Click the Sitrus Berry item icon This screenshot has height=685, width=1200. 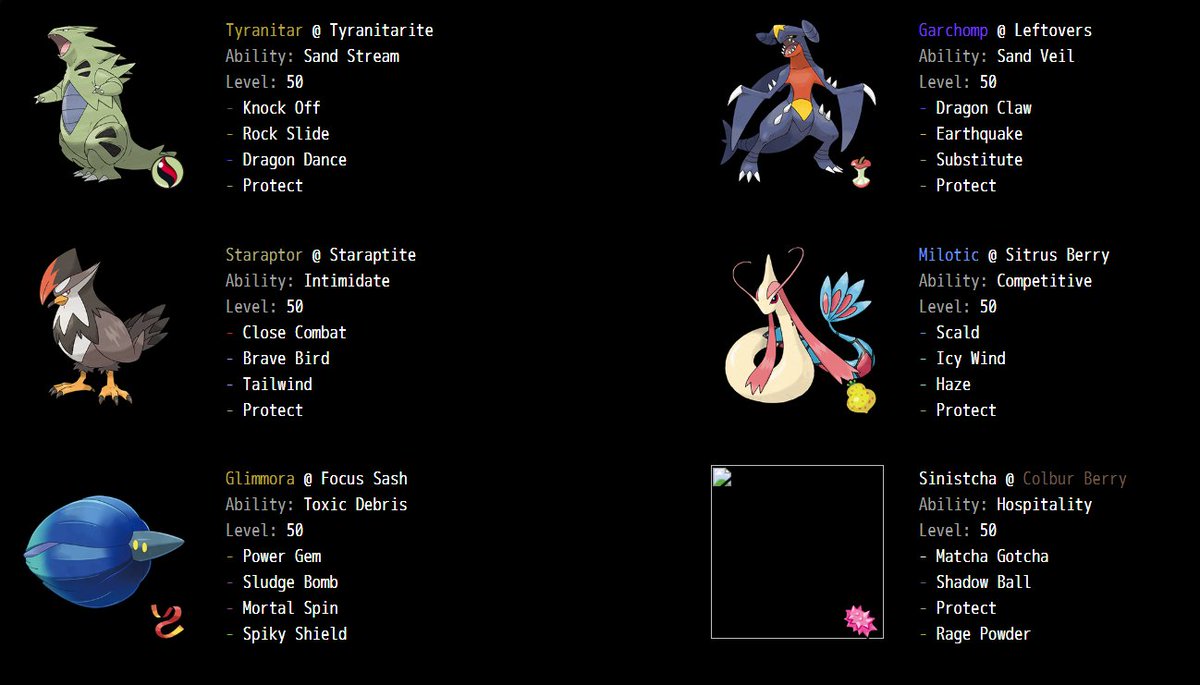861,397
